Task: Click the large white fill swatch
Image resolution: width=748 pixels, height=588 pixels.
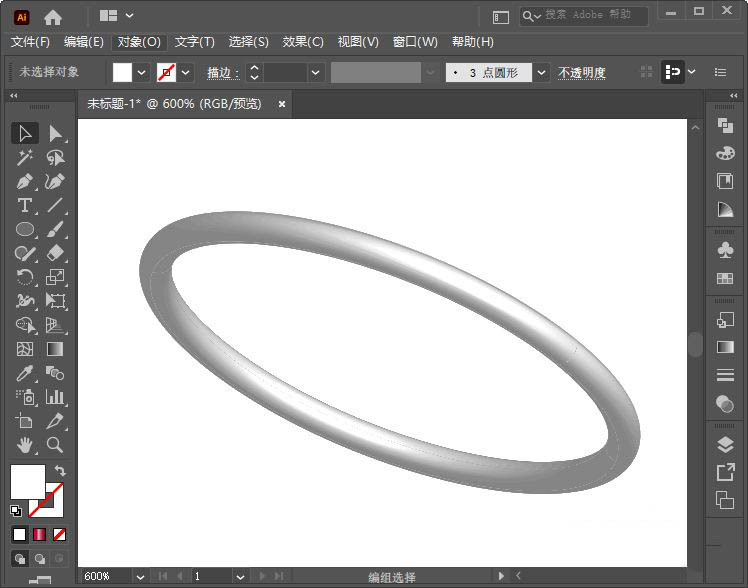Action: (x=27, y=481)
